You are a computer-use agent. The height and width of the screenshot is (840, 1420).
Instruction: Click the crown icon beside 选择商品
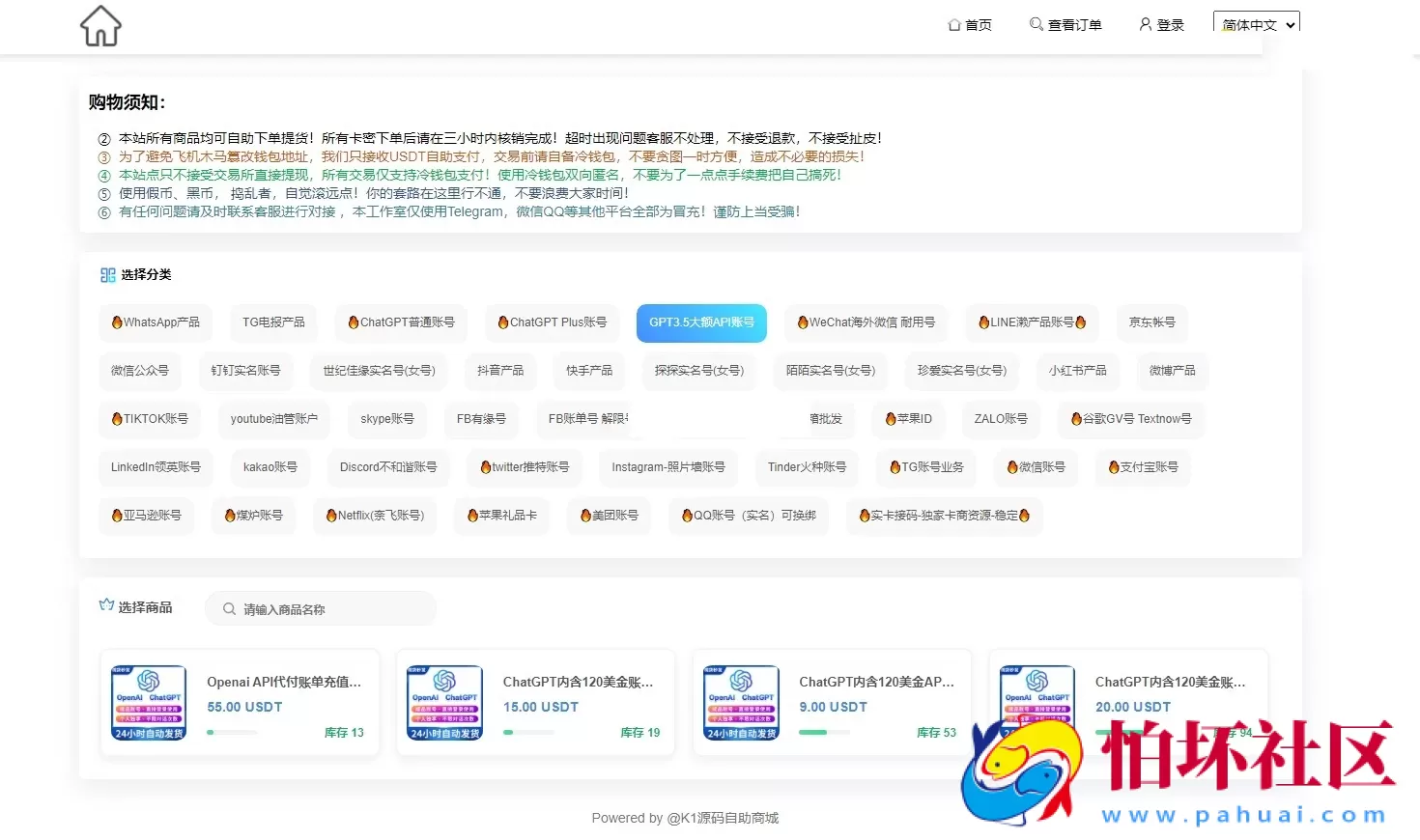pos(106,603)
